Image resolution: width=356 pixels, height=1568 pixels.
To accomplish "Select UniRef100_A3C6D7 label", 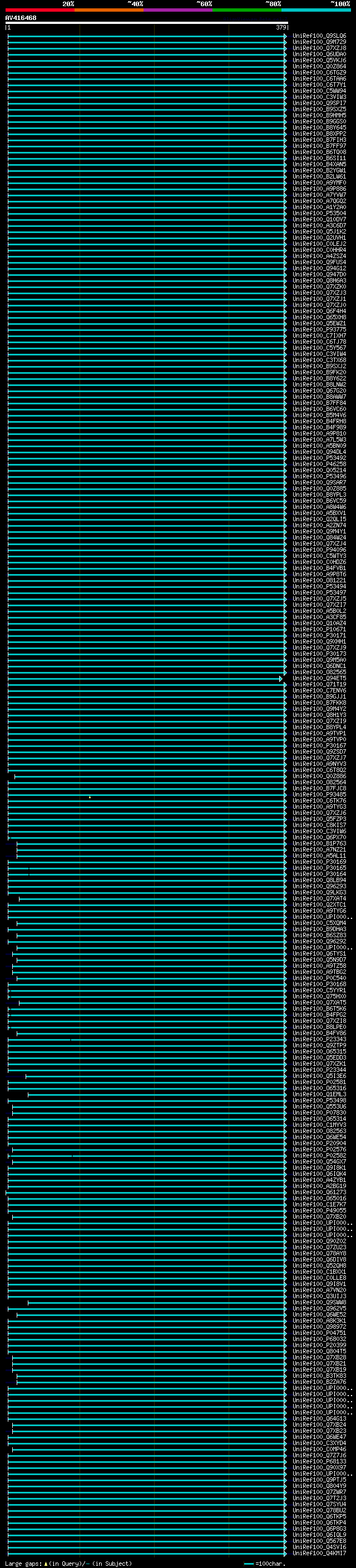I will [319, 226].
